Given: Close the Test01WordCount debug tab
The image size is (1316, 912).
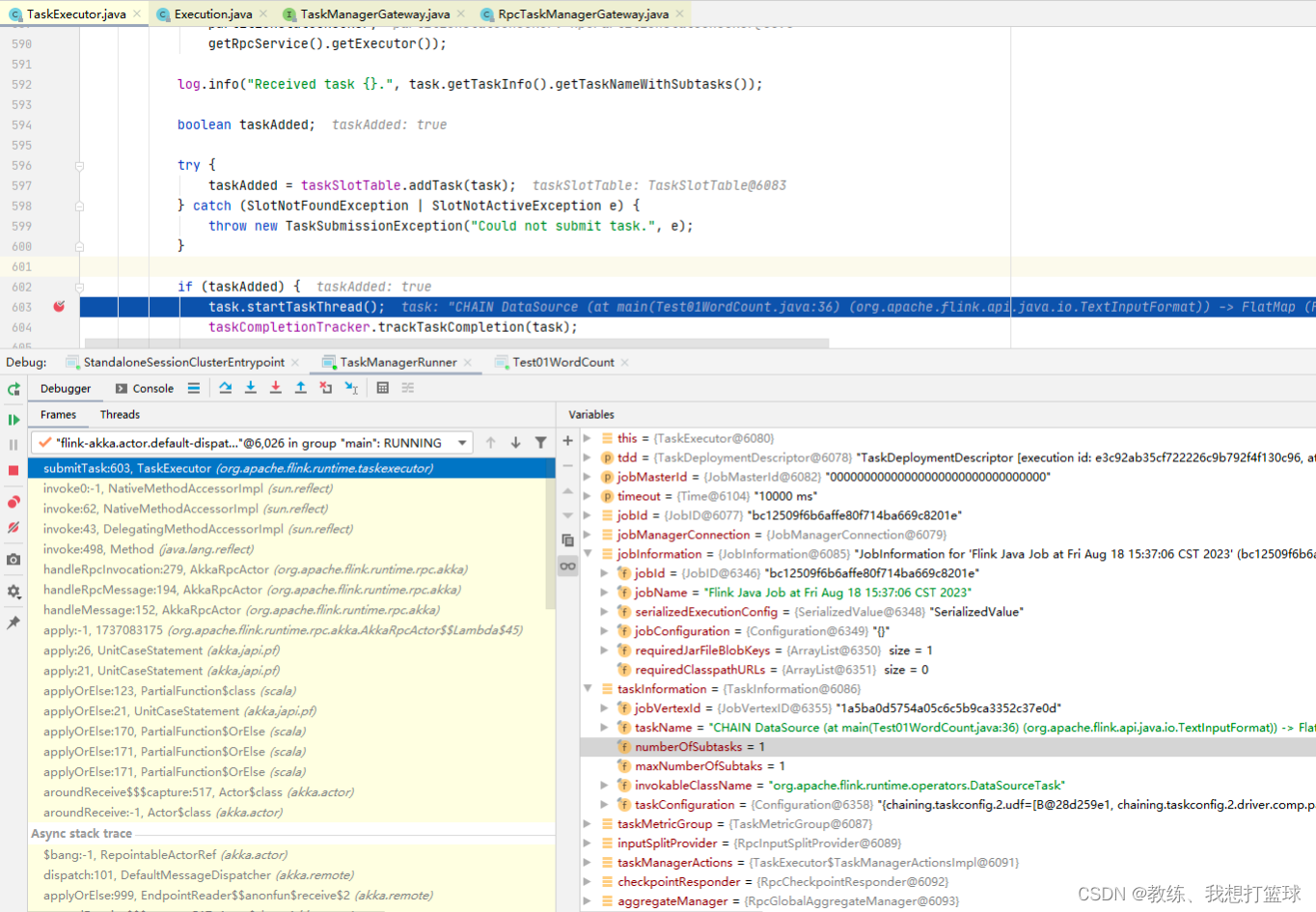Looking at the screenshot, I should 624,362.
